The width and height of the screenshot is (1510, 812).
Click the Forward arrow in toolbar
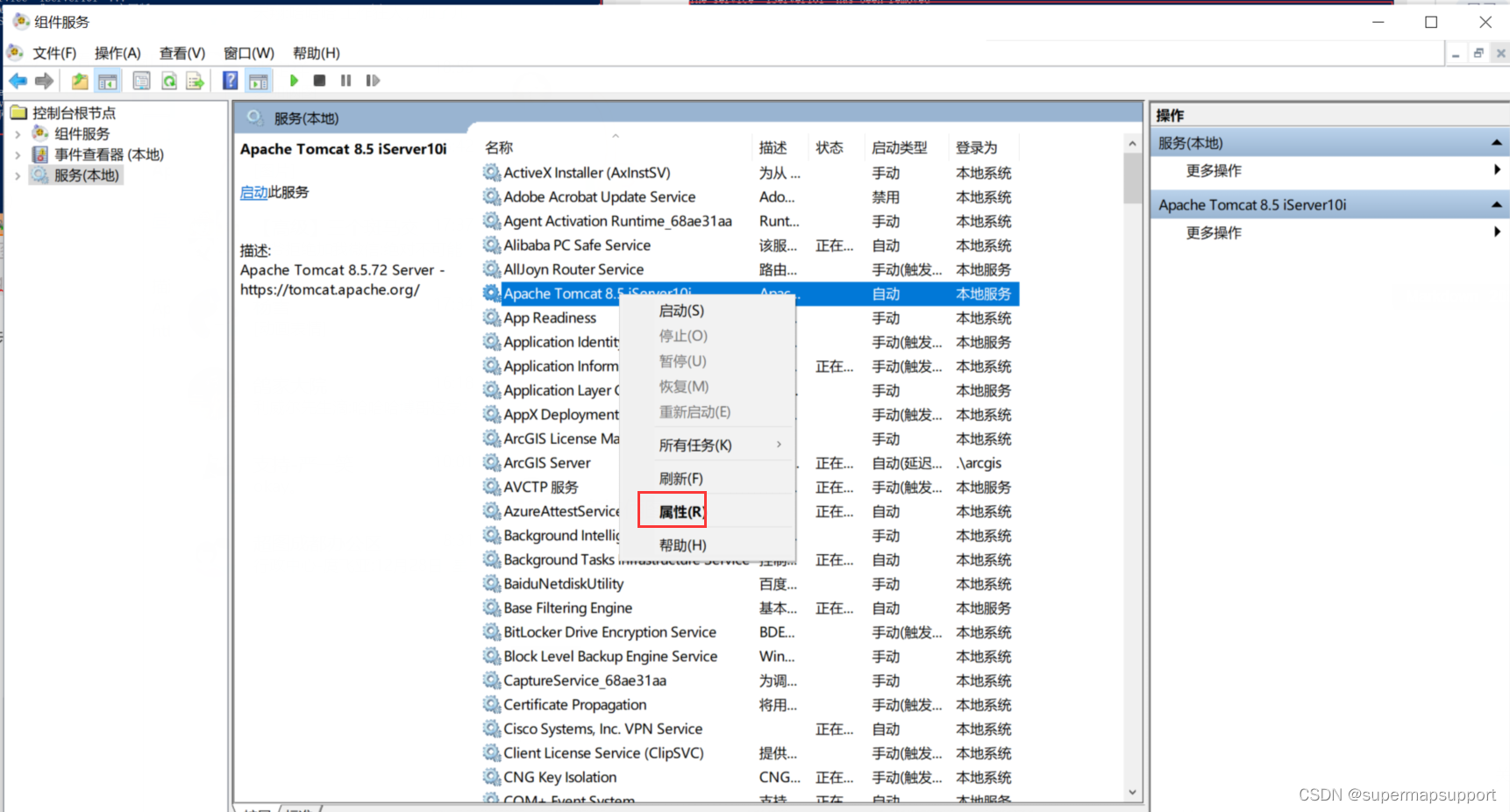(44, 81)
